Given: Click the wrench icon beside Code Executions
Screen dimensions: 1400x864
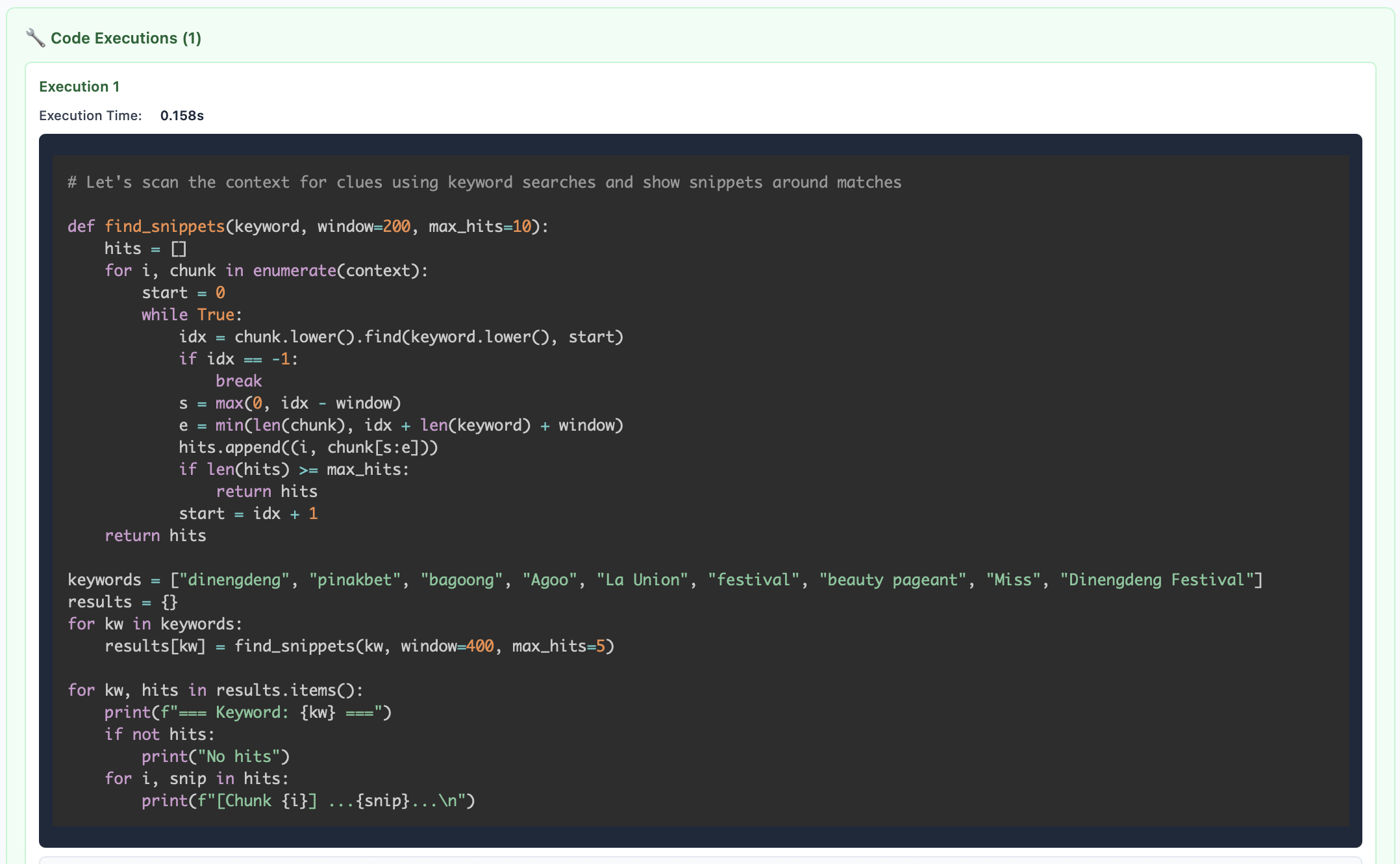Looking at the screenshot, I should tap(35, 38).
